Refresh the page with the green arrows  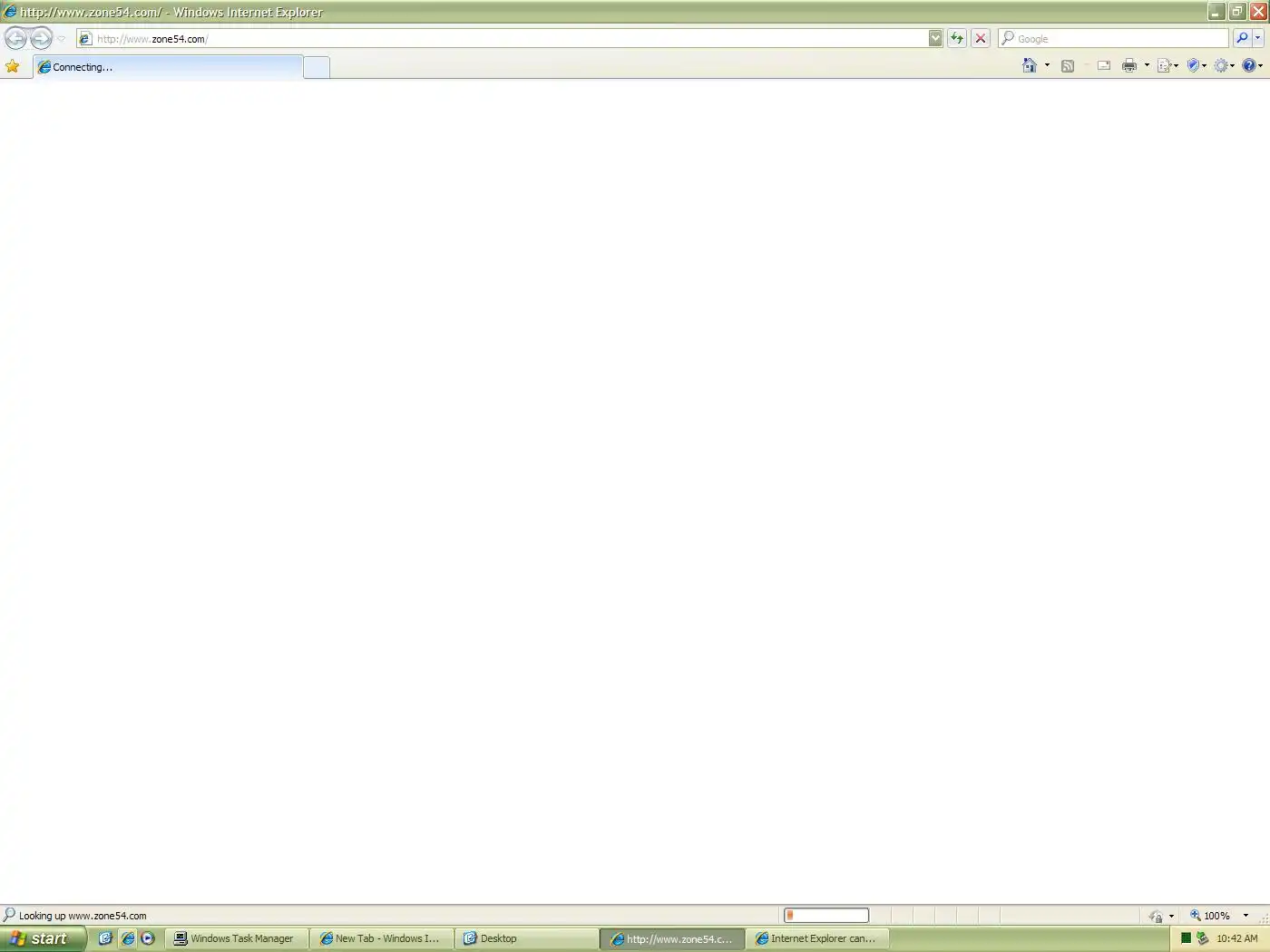click(956, 38)
